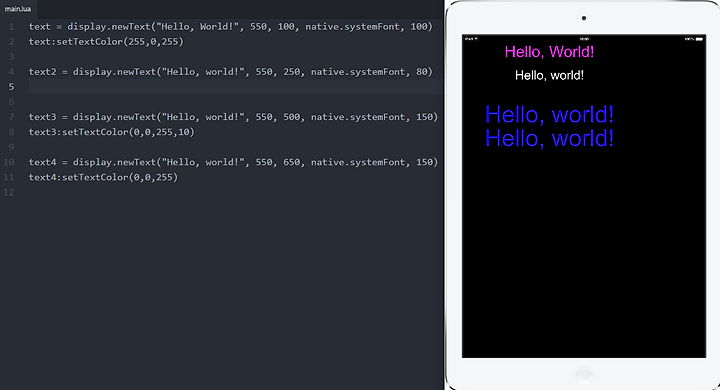Click the text:setTextColor(255,0,255) line
The height and width of the screenshot is (390, 720).
point(106,42)
